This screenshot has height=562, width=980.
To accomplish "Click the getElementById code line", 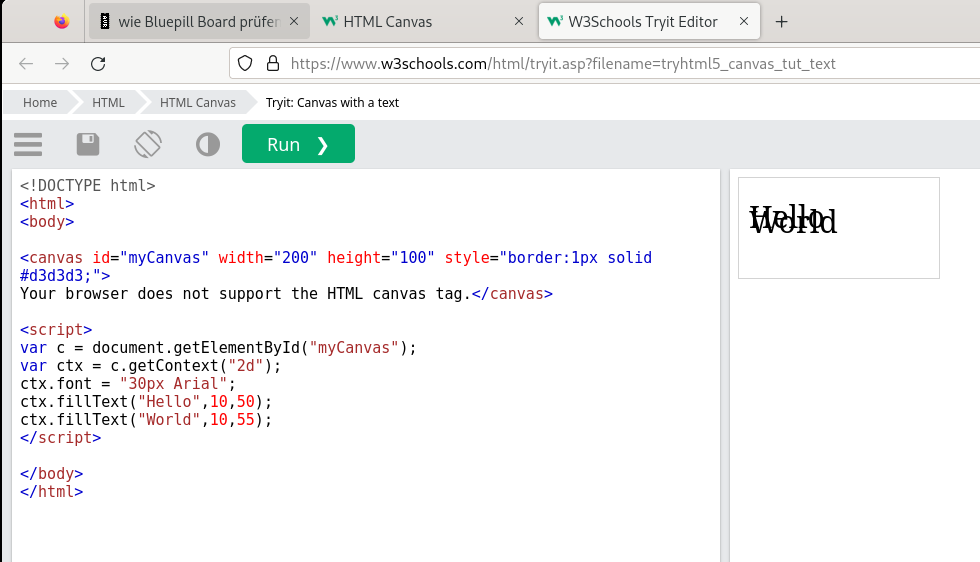I will (218, 348).
